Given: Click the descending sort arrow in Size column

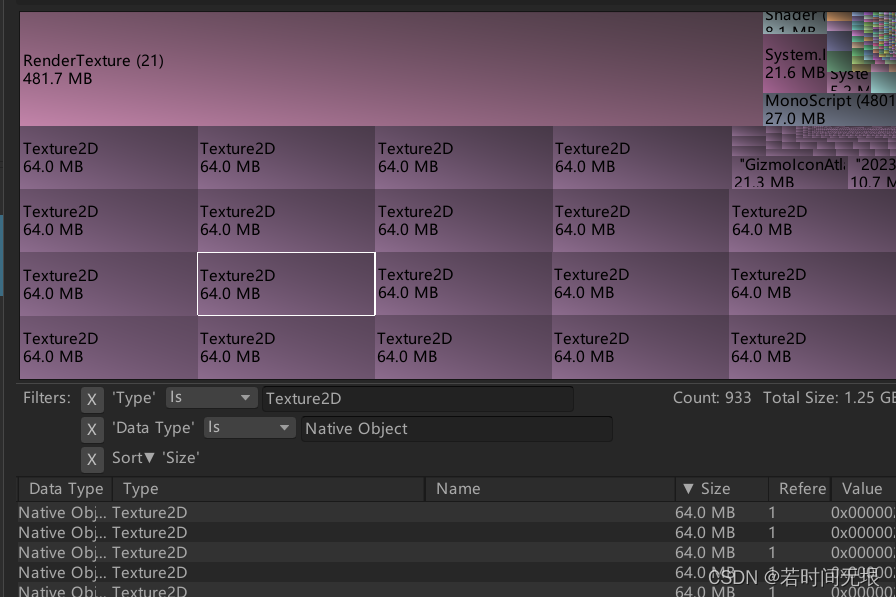Looking at the screenshot, I should [688, 489].
